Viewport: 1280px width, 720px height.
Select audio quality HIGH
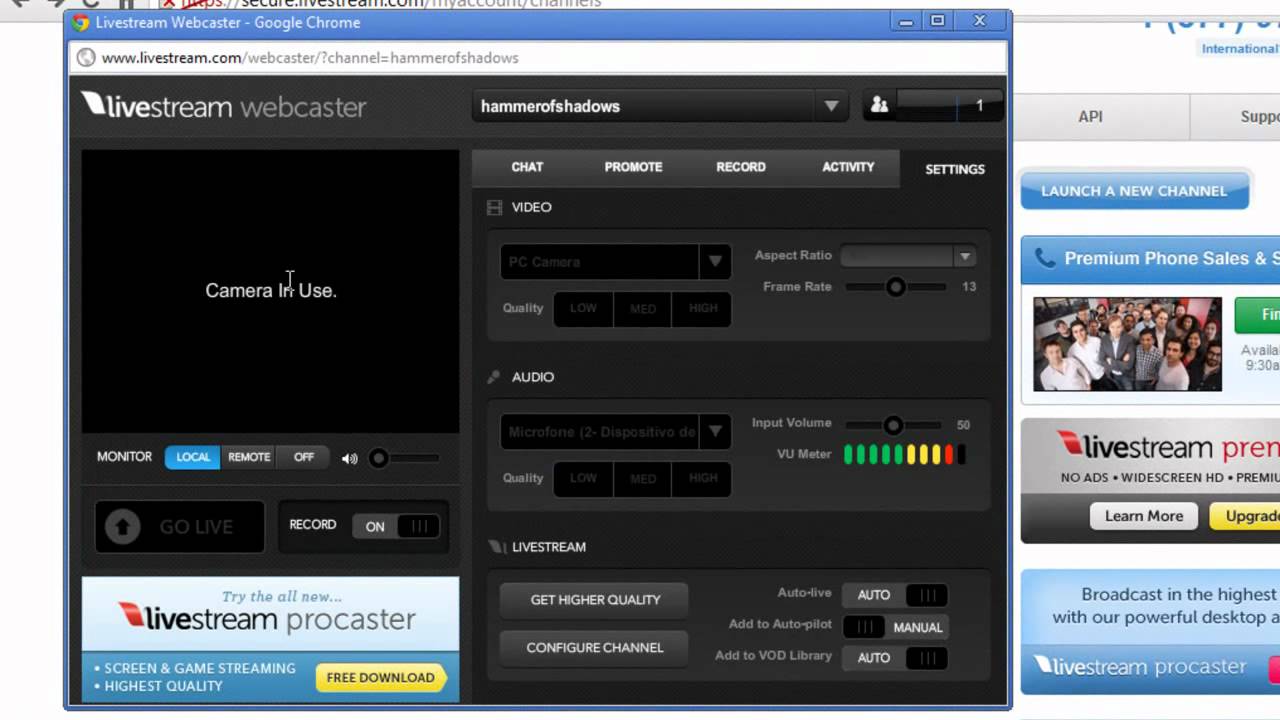[703, 478]
